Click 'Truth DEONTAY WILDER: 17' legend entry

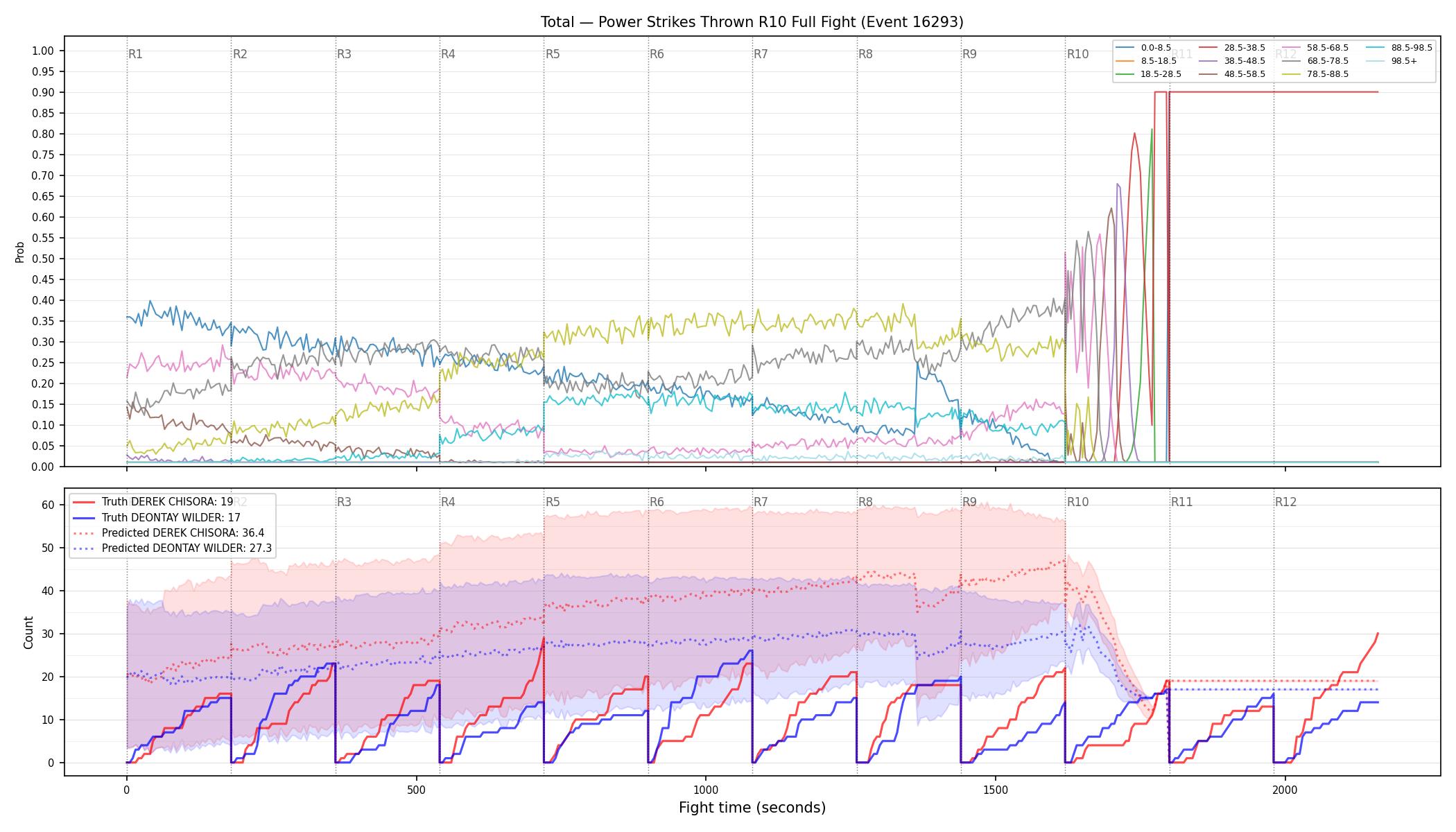click(x=157, y=517)
